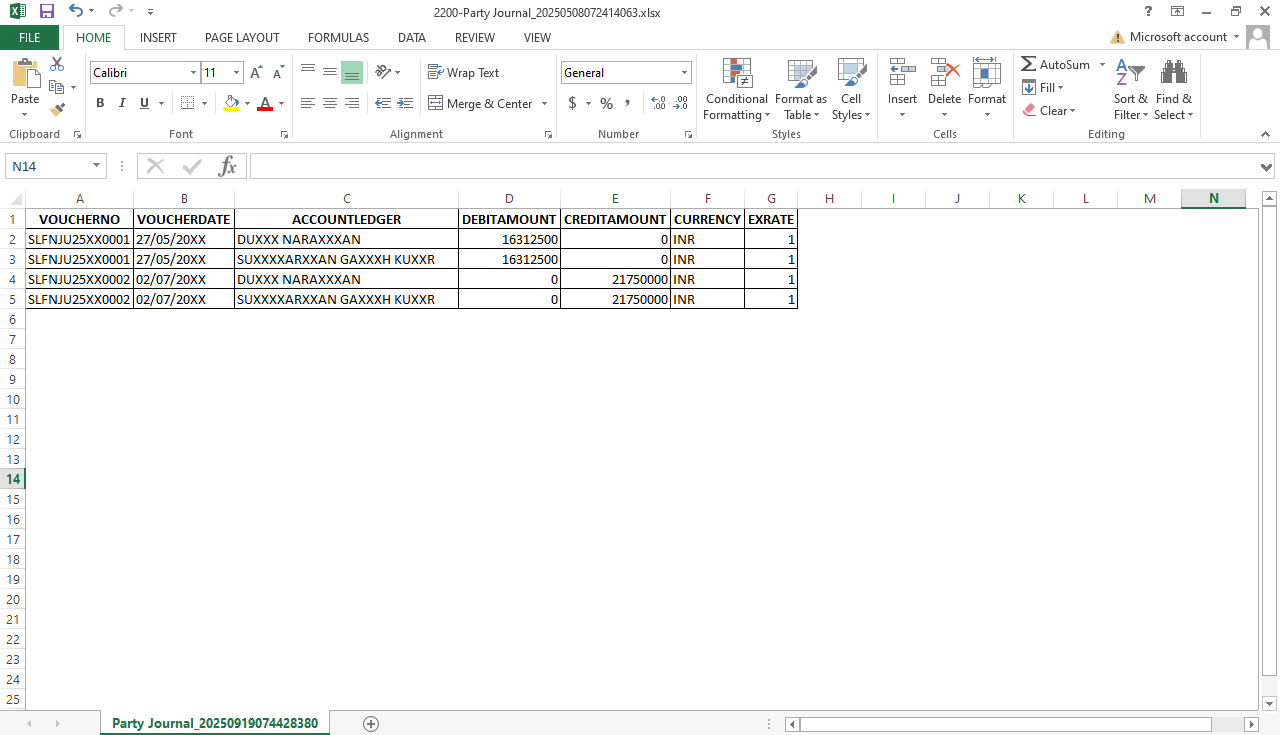Open the FORMULAS ribbon tab
Viewport: 1280px width, 735px height.
(338, 38)
